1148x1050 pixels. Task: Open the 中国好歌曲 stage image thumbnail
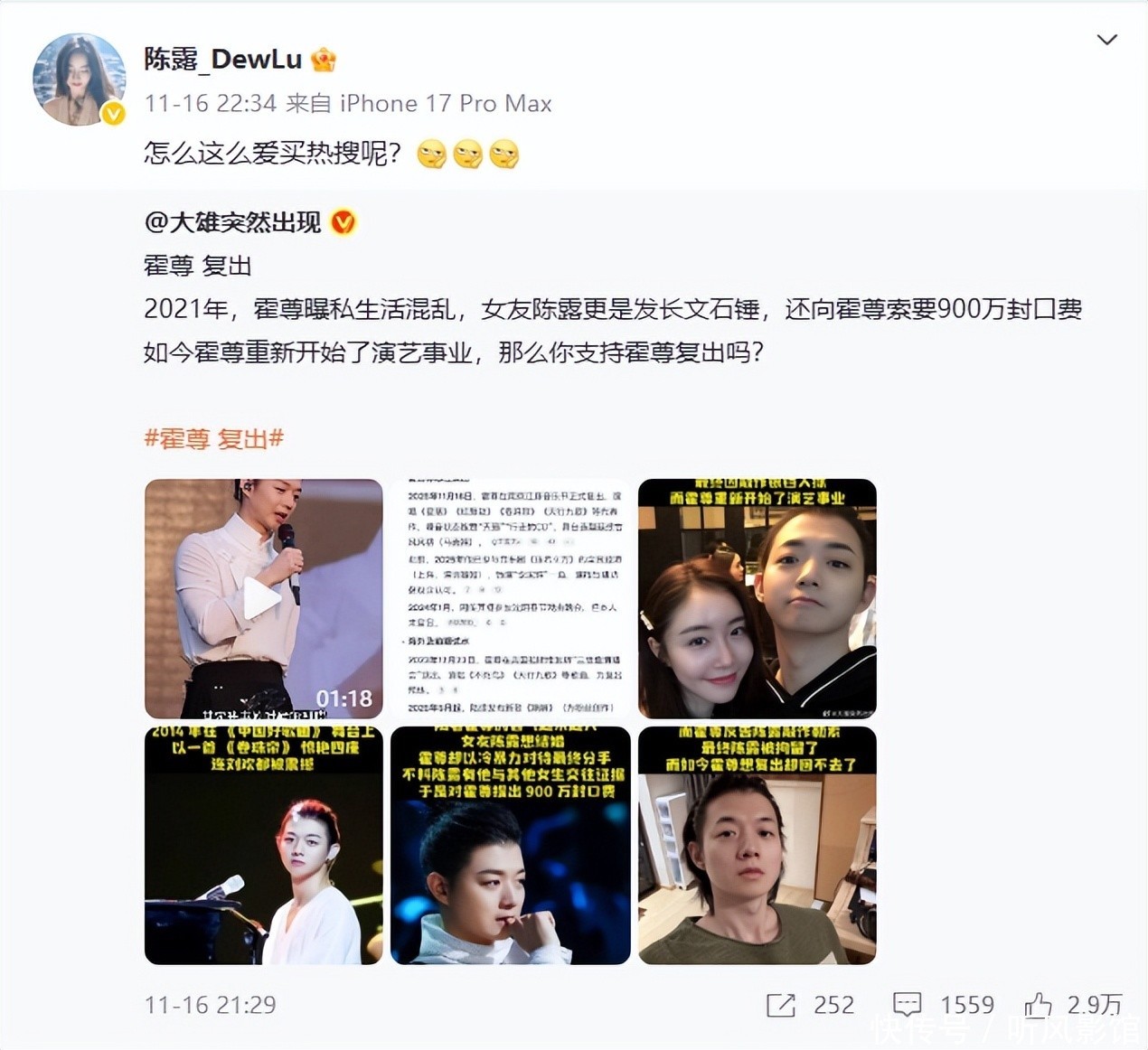[264, 845]
